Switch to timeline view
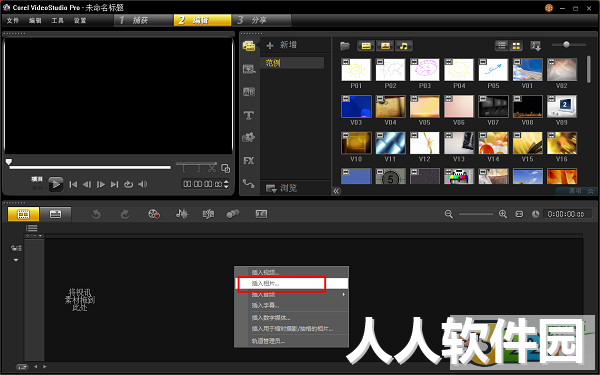This screenshot has height=375, width=600. click(x=55, y=214)
